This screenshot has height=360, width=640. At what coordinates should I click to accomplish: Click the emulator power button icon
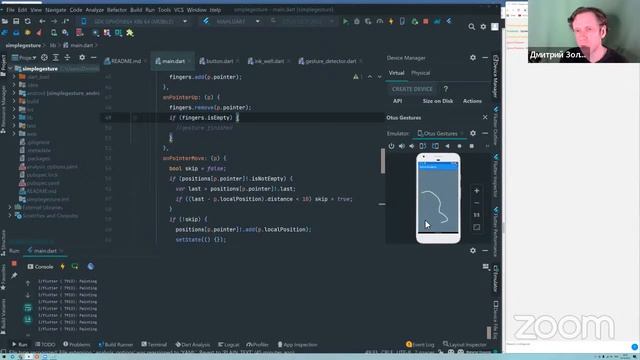point(391,146)
